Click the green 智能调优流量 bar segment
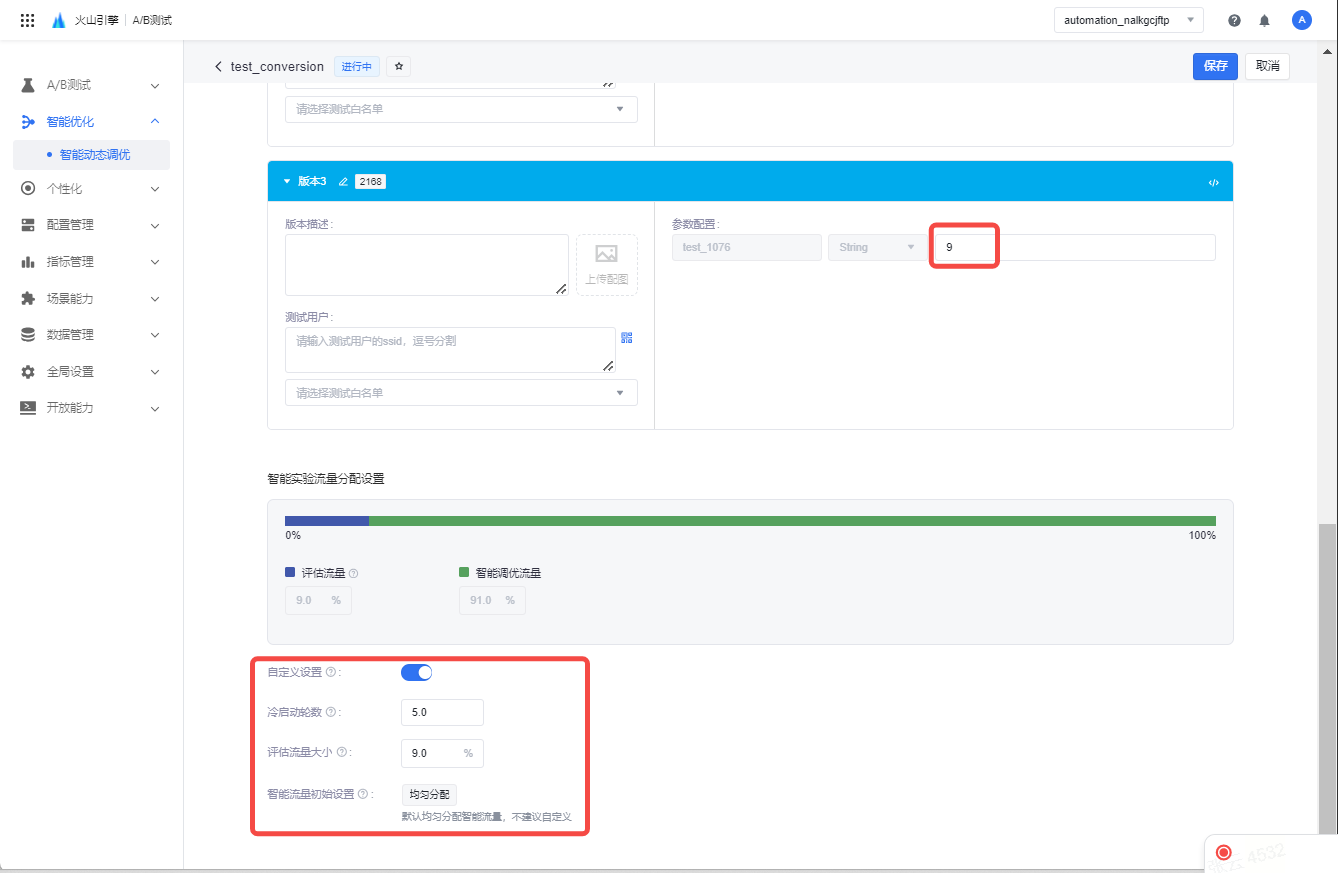Screen dimensions: 1338x873 (x=792, y=520)
